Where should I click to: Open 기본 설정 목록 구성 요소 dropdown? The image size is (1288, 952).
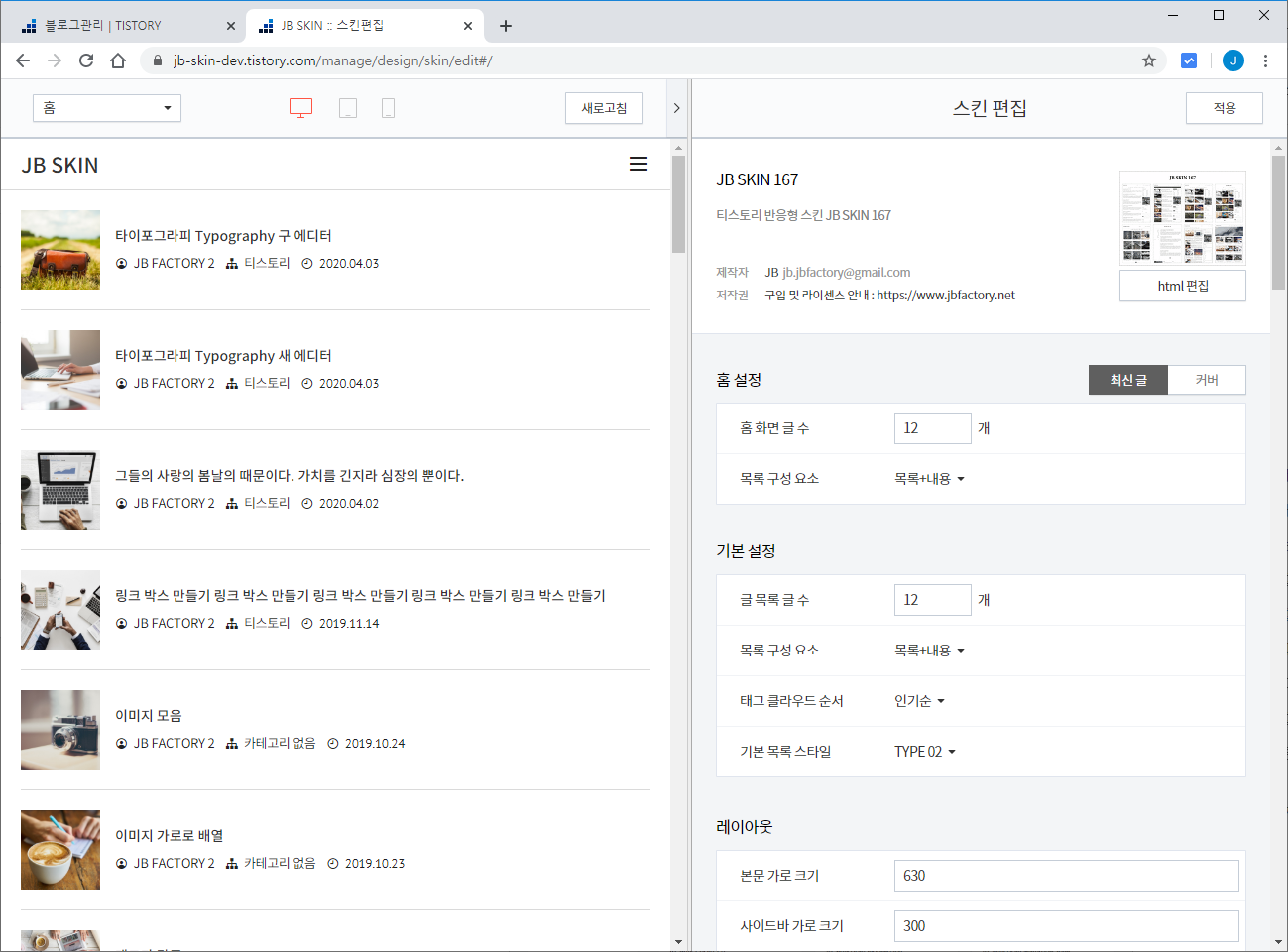tap(929, 651)
